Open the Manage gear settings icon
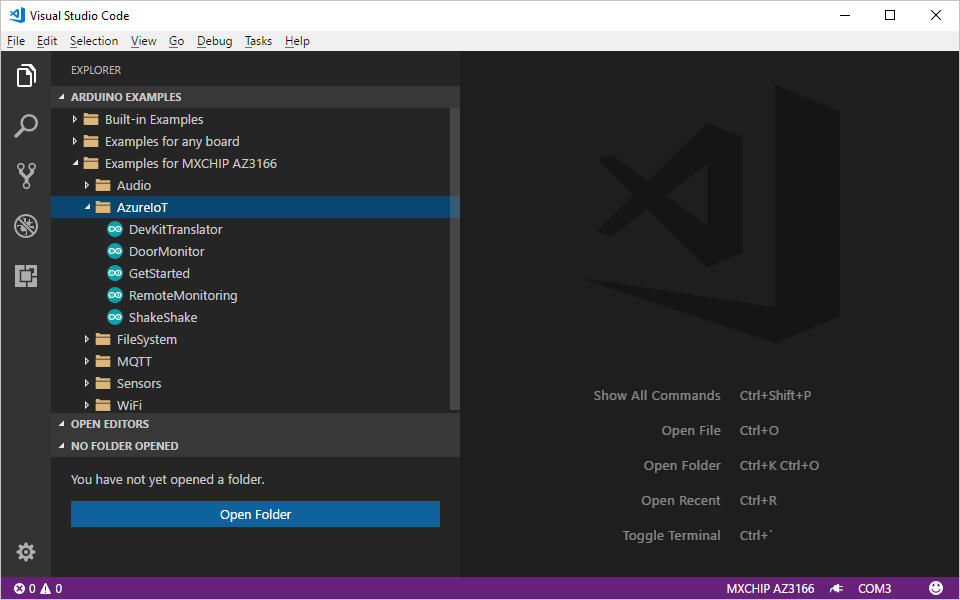Viewport: 960px width, 600px height. (x=26, y=552)
